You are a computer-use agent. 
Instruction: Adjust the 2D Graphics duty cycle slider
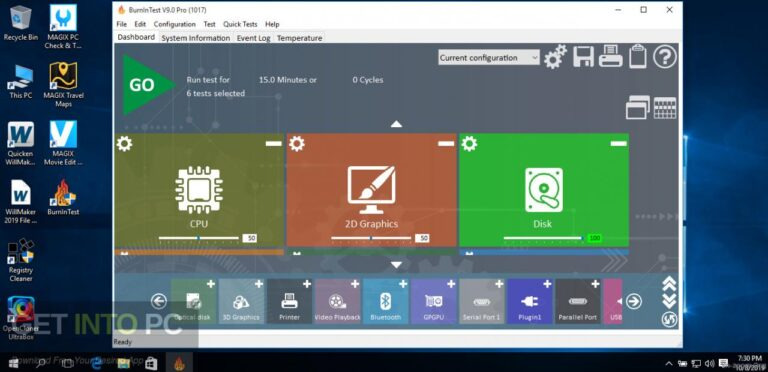pos(371,238)
